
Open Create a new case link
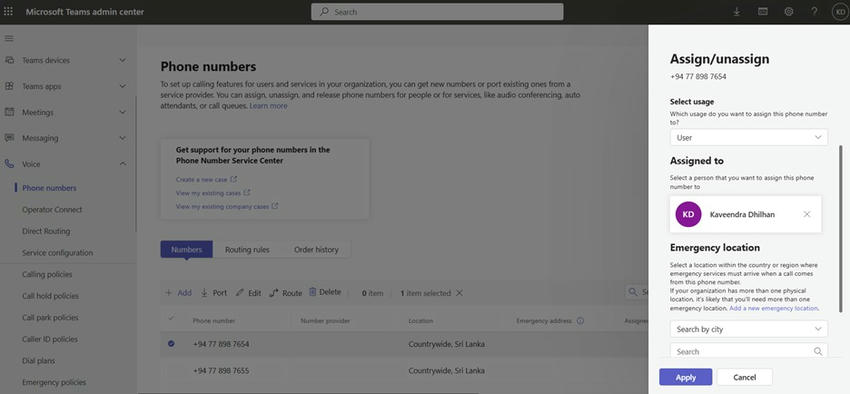coord(206,179)
